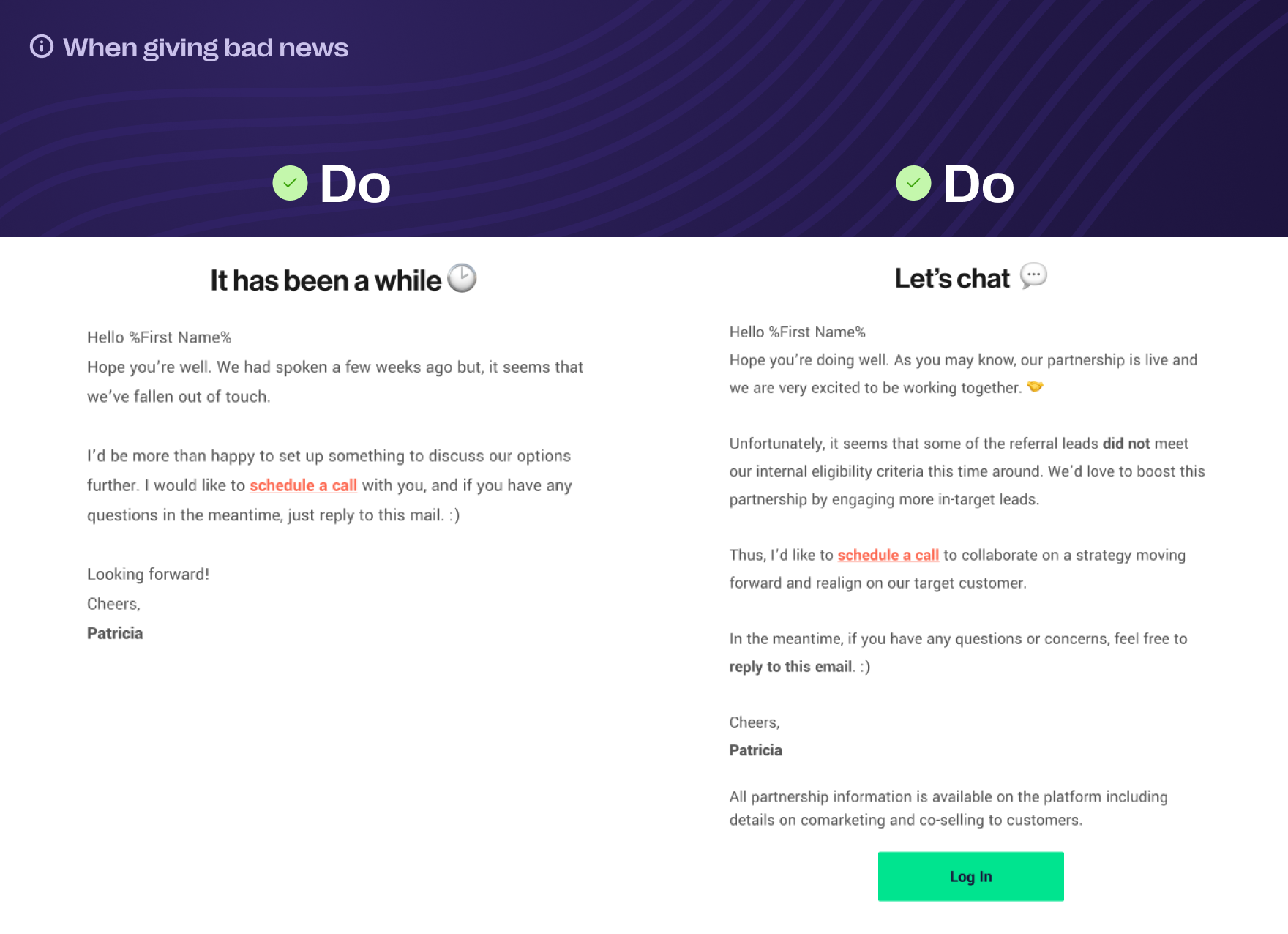The height and width of the screenshot is (934, 1288).
Task: Click the greeting line in the left email
Action: point(160,337)
